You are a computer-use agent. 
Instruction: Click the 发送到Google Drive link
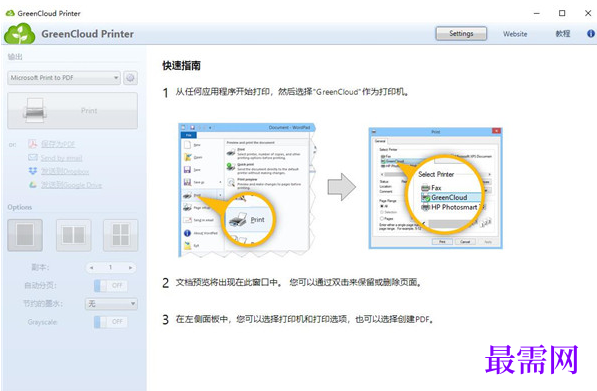(71, 185)
